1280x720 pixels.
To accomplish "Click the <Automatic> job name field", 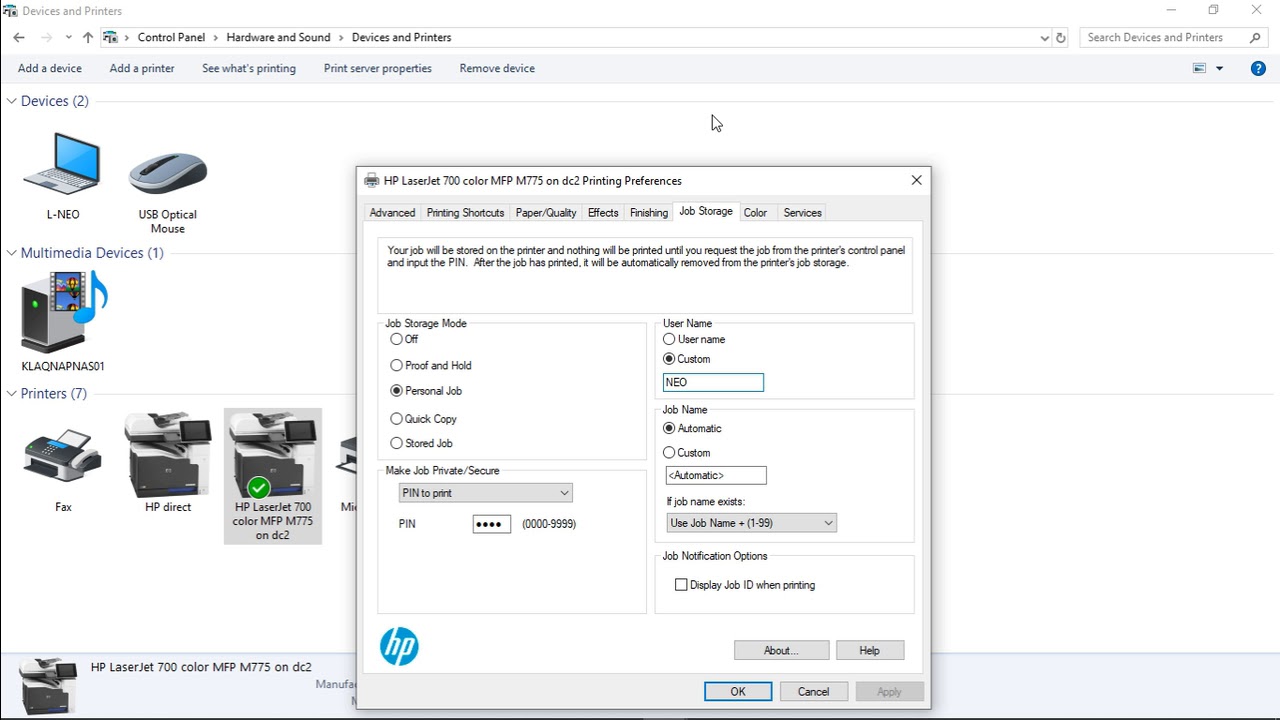I will (x=716, y=476).
